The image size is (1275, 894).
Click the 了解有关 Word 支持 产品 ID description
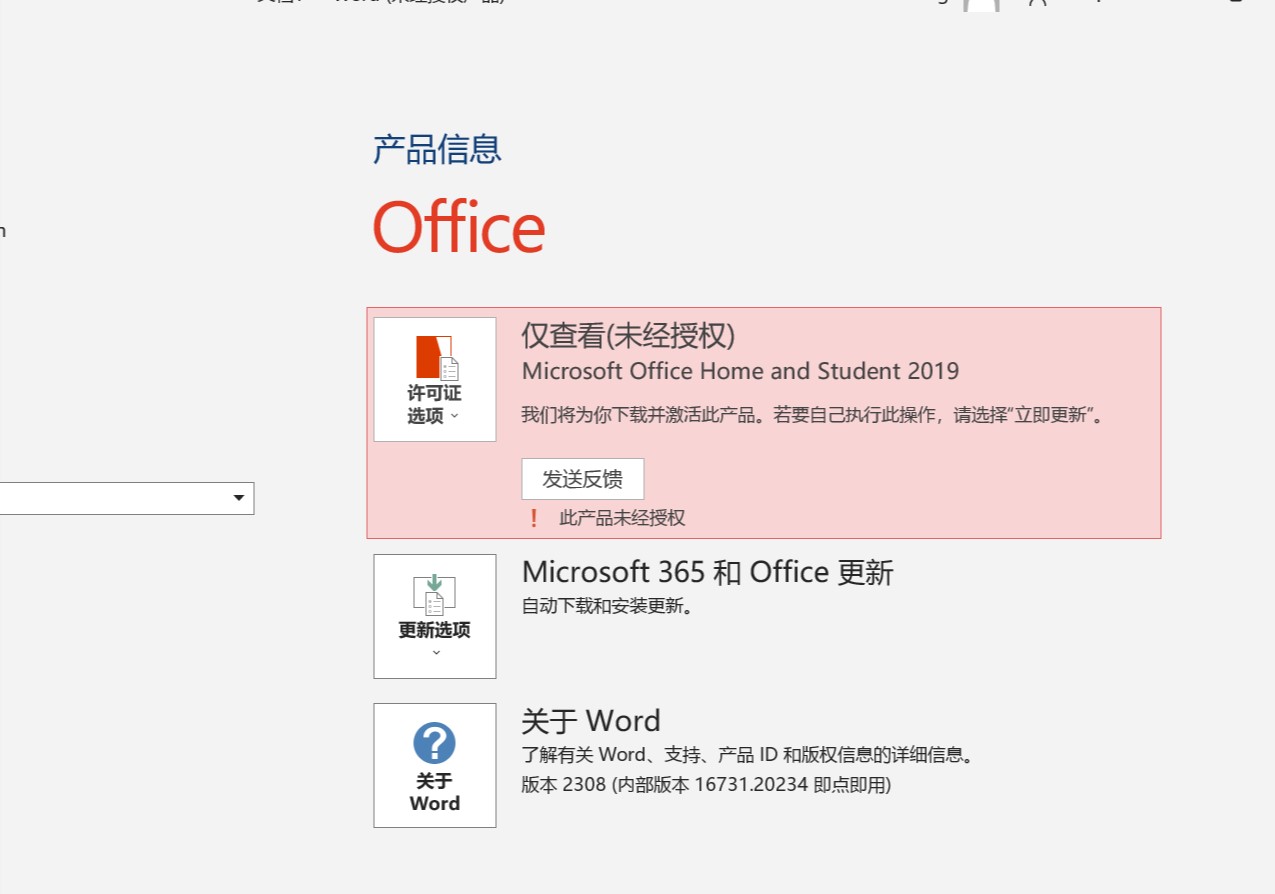pyautogui.click(x=748, y=755)
